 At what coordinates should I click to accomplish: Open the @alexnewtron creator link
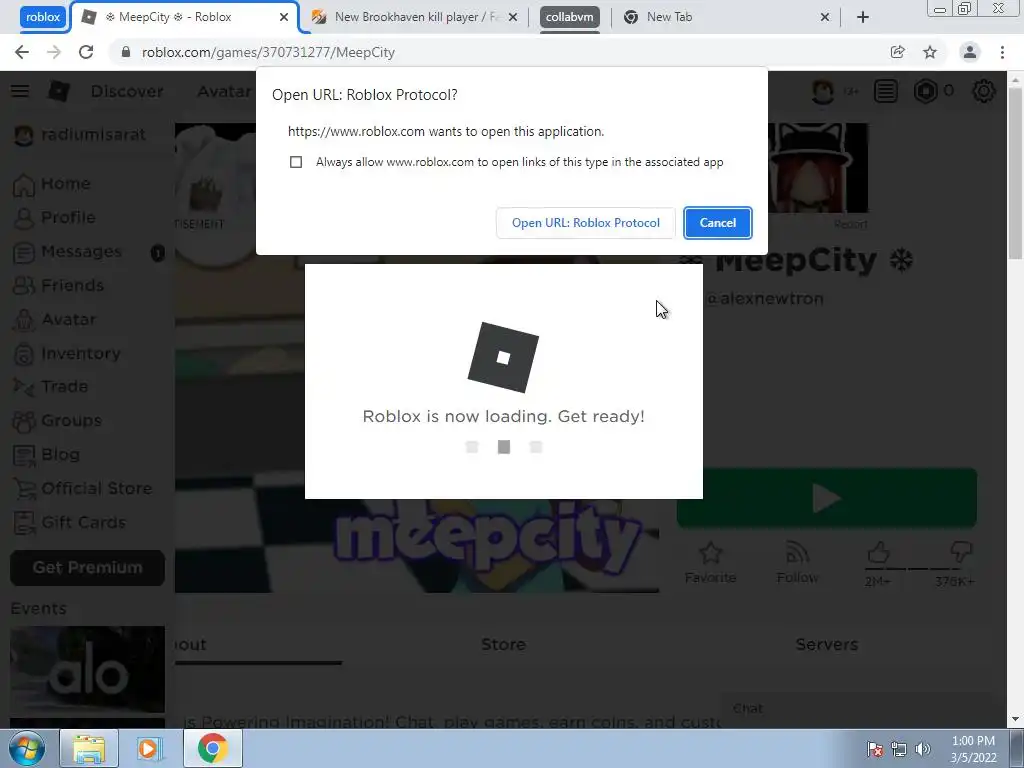(x=763, y=299)
